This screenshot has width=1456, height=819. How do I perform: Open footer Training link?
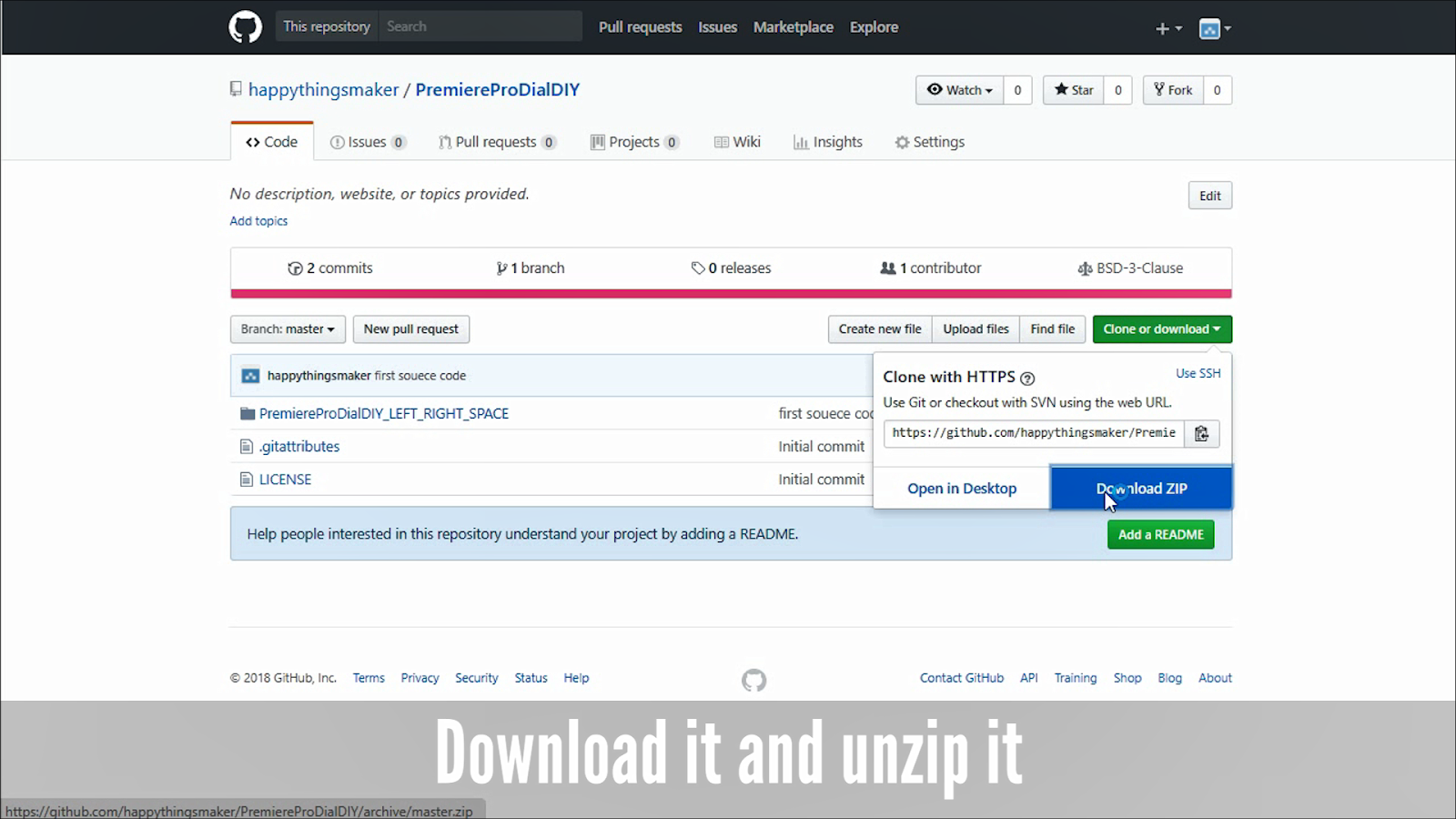(x=1076, y=678)
